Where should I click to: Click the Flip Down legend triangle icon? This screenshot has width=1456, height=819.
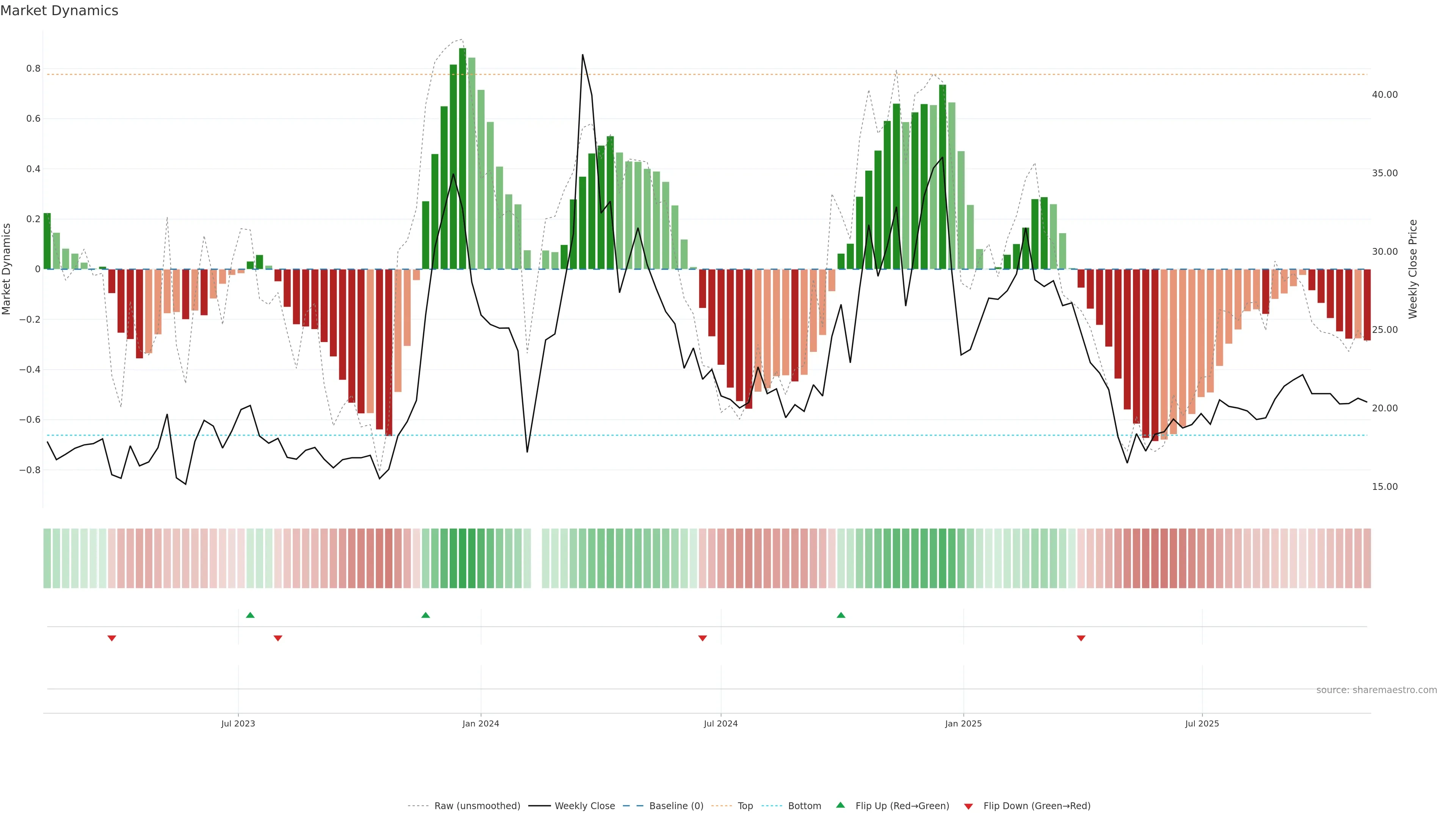(x=968, y=806)
